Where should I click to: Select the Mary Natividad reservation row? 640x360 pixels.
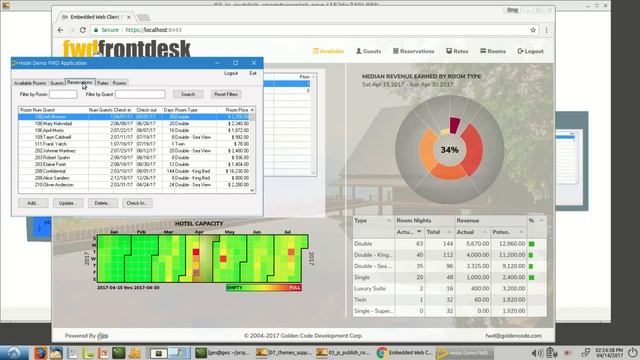pyautogui.click(x=134, y=124)
